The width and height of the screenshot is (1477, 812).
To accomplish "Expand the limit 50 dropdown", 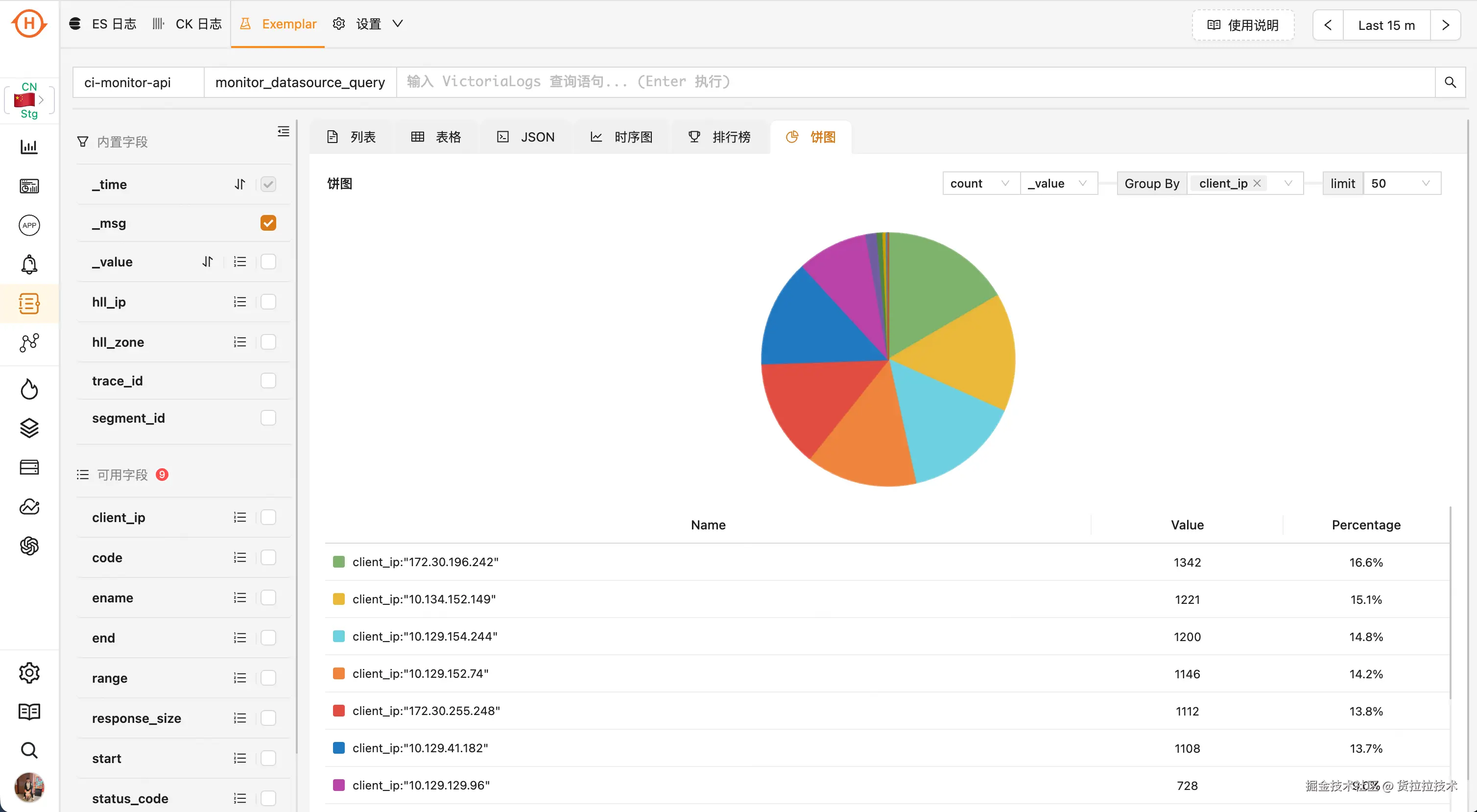I will tap(1401, 184).
